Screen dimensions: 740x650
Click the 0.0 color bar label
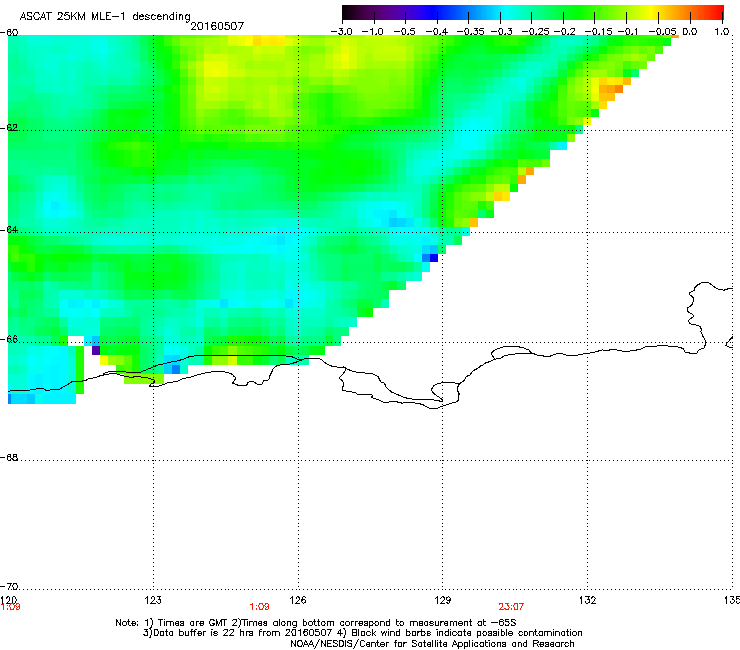coord(690,32)
